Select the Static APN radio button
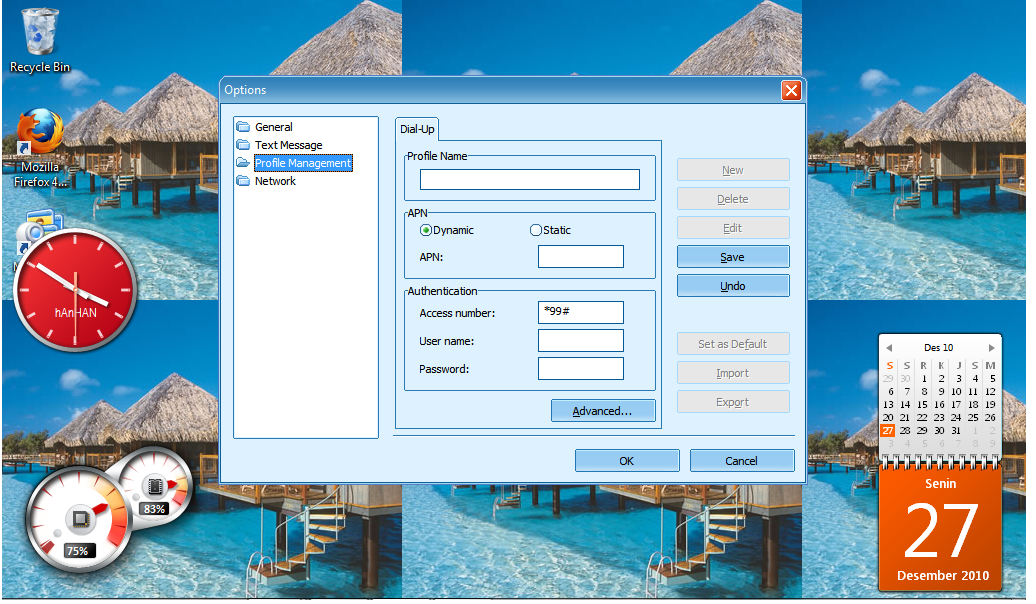Screen dimensions: 1036x604 pyautogui.click(x=536, y=230)
